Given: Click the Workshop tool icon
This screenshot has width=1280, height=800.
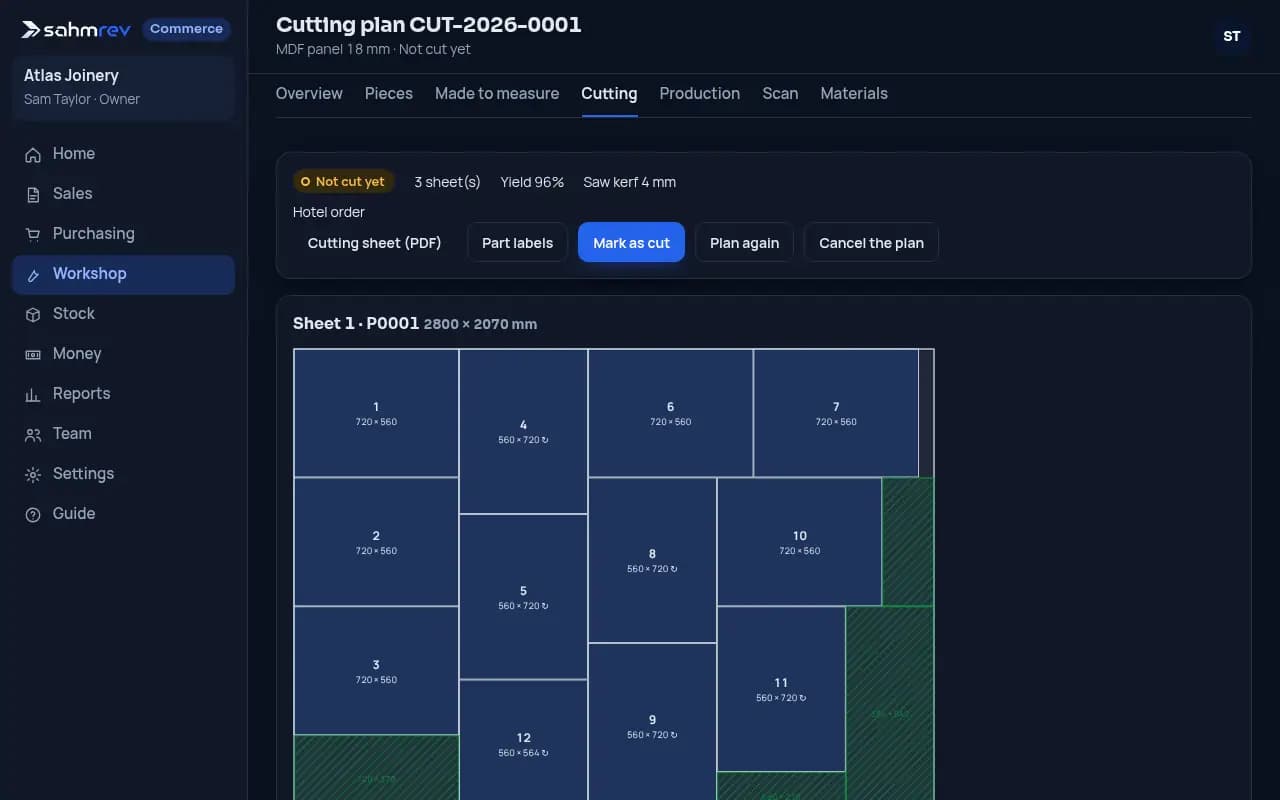Looking at the screenshot, I should click(x=33, y=274).
